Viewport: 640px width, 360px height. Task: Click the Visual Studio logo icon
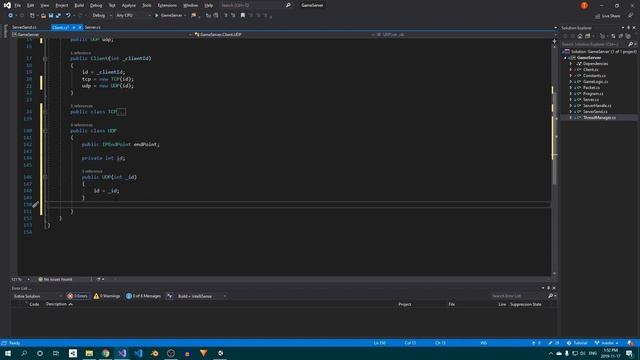7,5
